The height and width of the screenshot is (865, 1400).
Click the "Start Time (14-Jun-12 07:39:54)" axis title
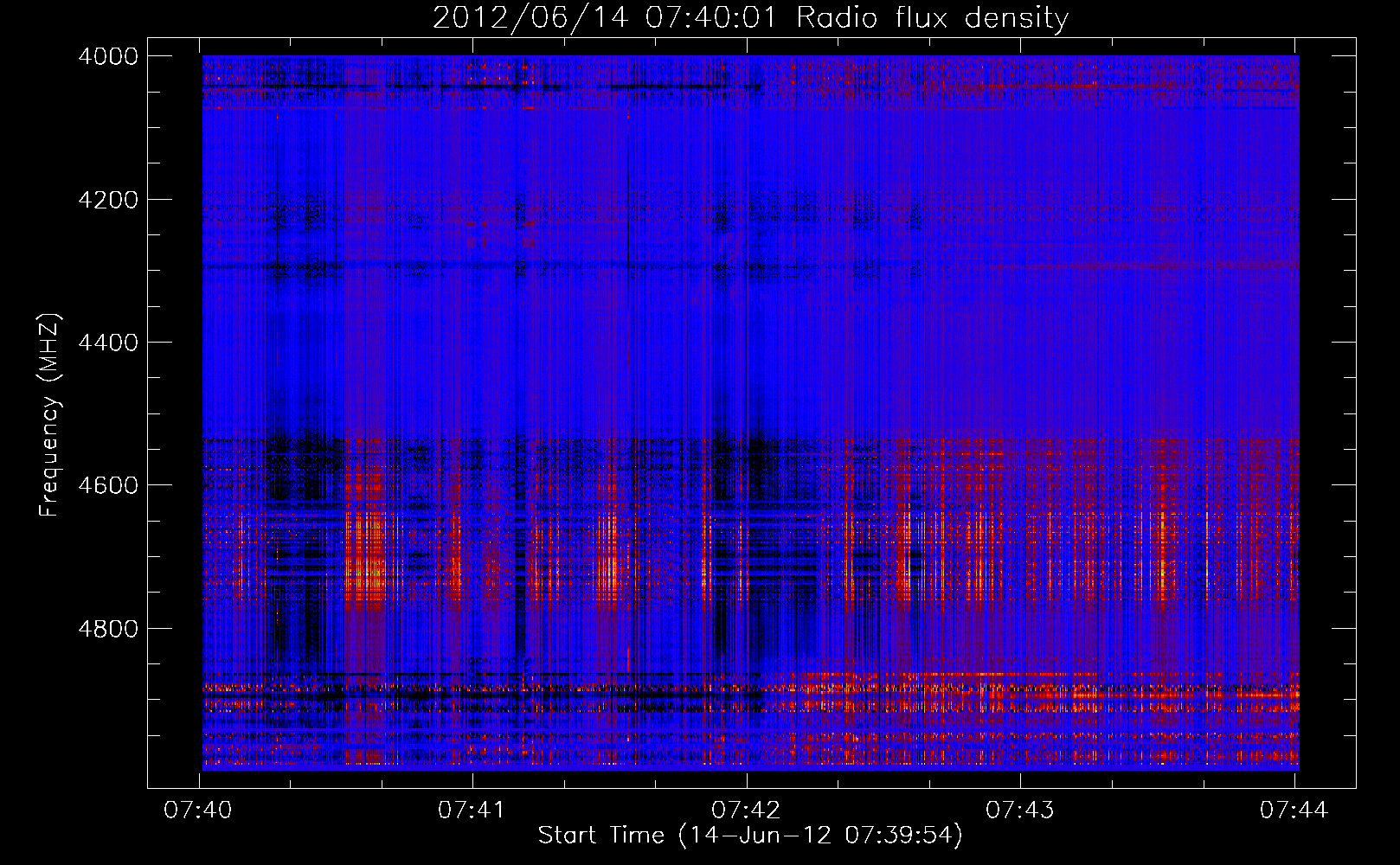(x=750, y=836)
